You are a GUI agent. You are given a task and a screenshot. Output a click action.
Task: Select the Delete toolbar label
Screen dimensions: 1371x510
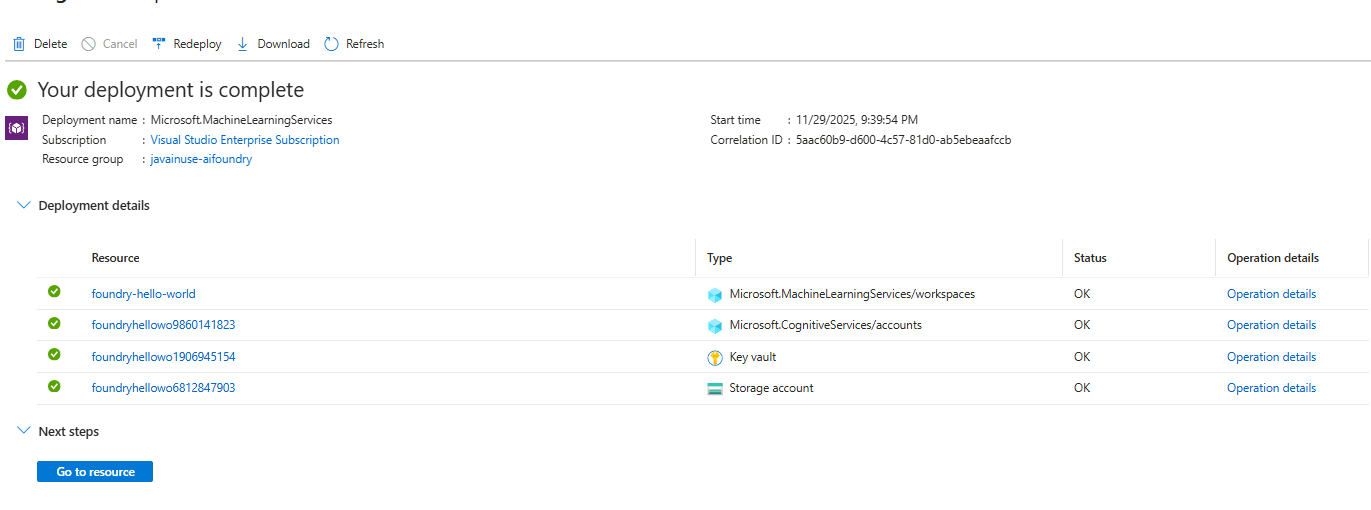click(51, 44)
